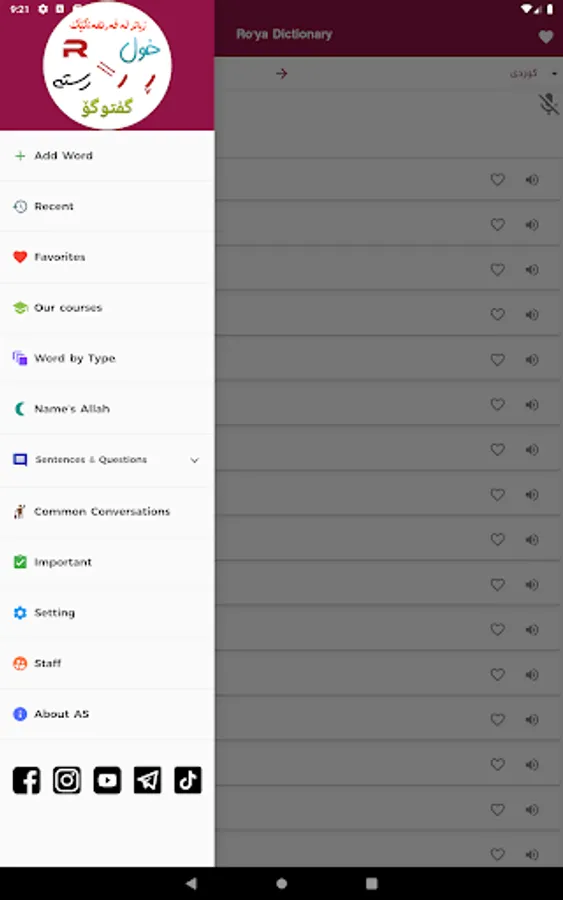Viewport: 563px width, 900px height.
Task: Open the TikTok profile icon
Action: 188,780
